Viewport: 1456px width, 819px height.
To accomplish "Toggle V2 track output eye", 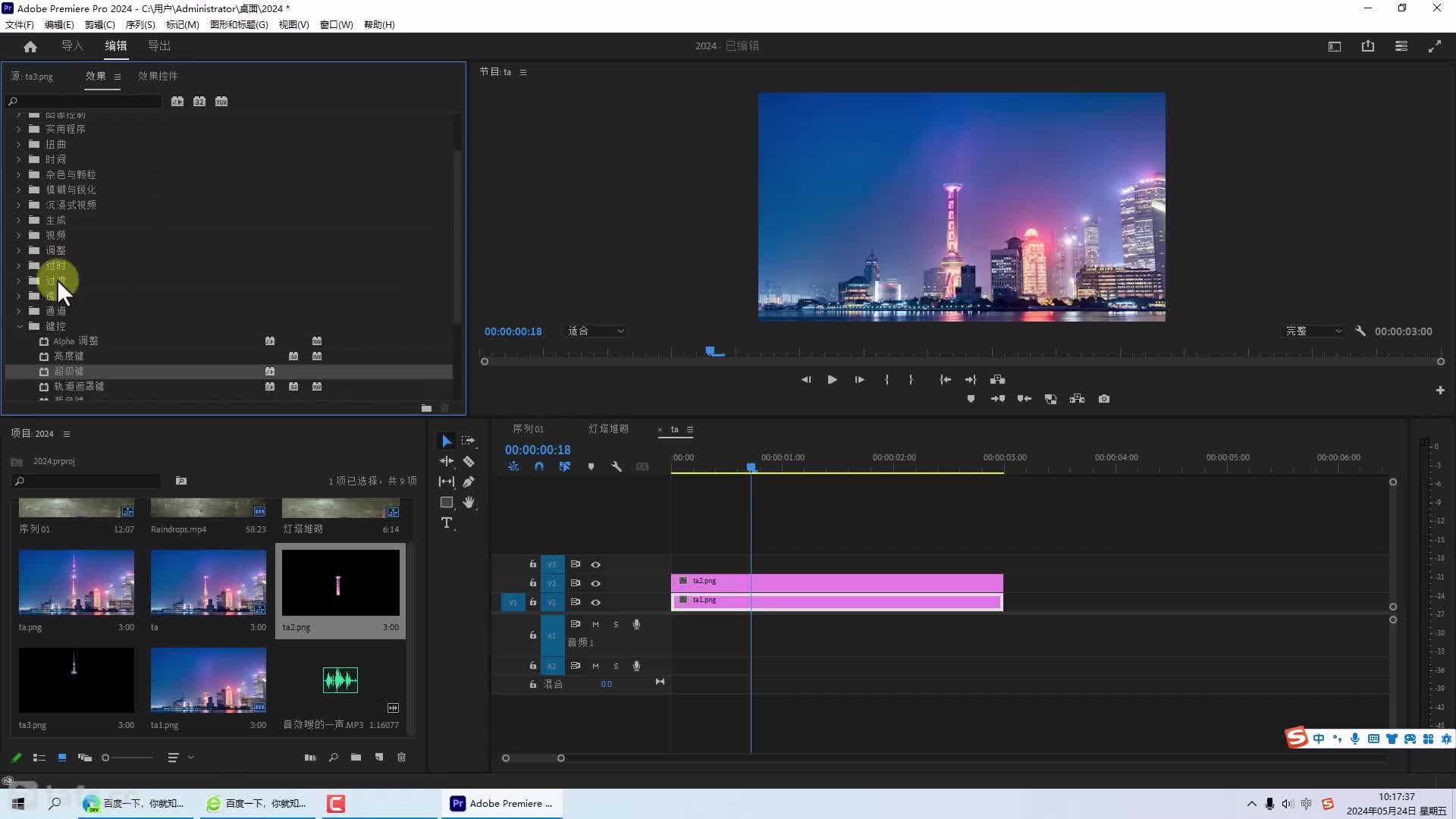I will coord(596,583).
